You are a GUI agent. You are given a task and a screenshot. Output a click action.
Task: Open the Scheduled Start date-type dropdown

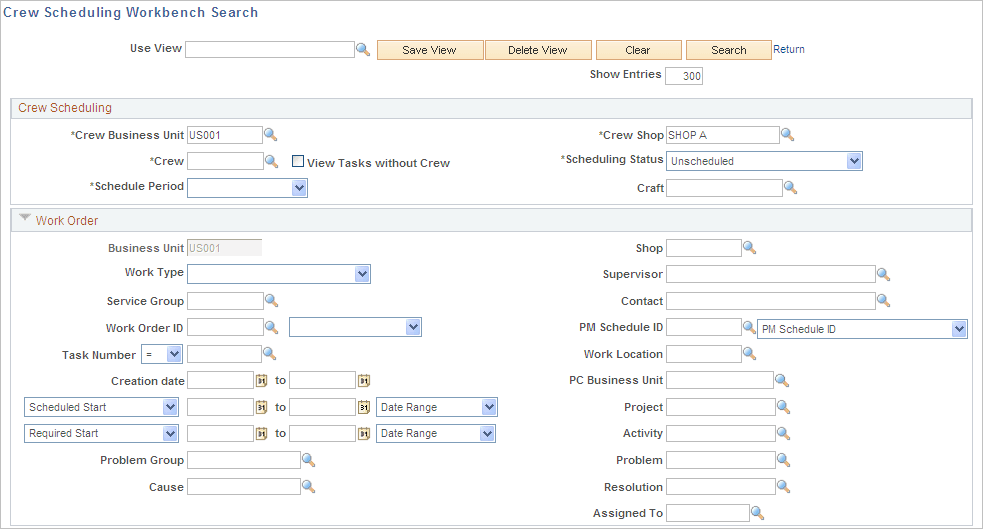(101, 407)
